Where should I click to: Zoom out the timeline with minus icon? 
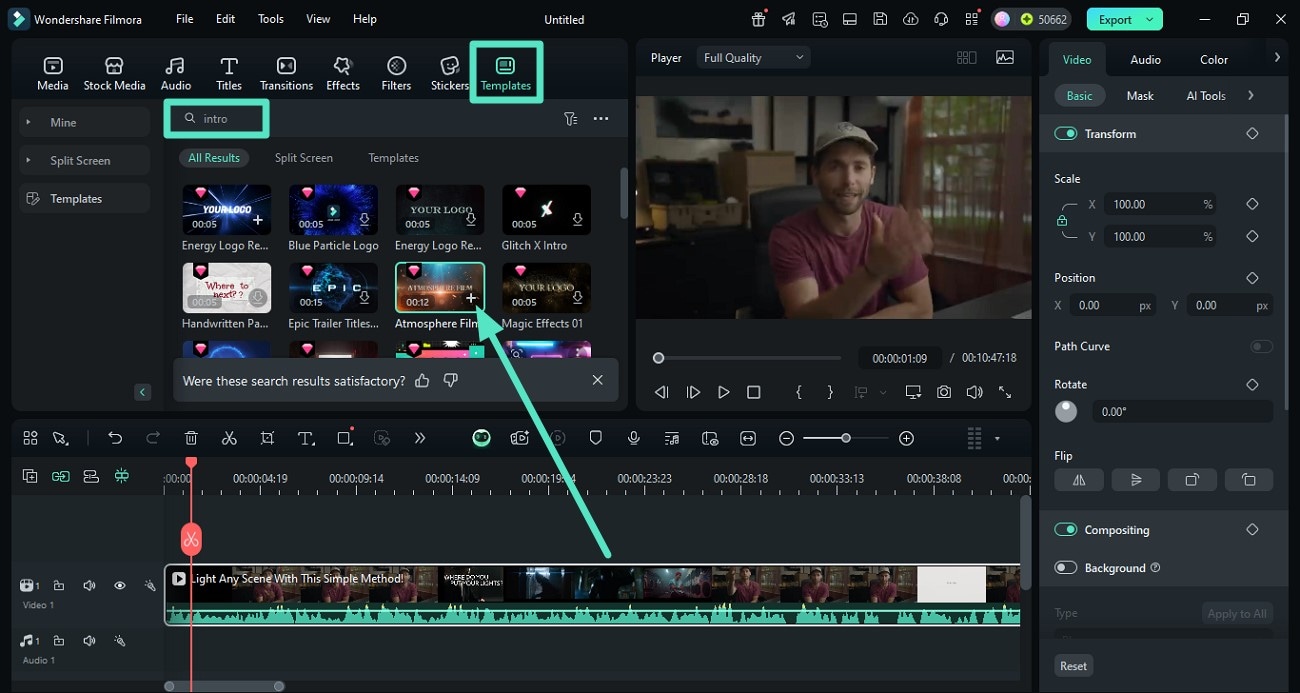coord(787,438)
